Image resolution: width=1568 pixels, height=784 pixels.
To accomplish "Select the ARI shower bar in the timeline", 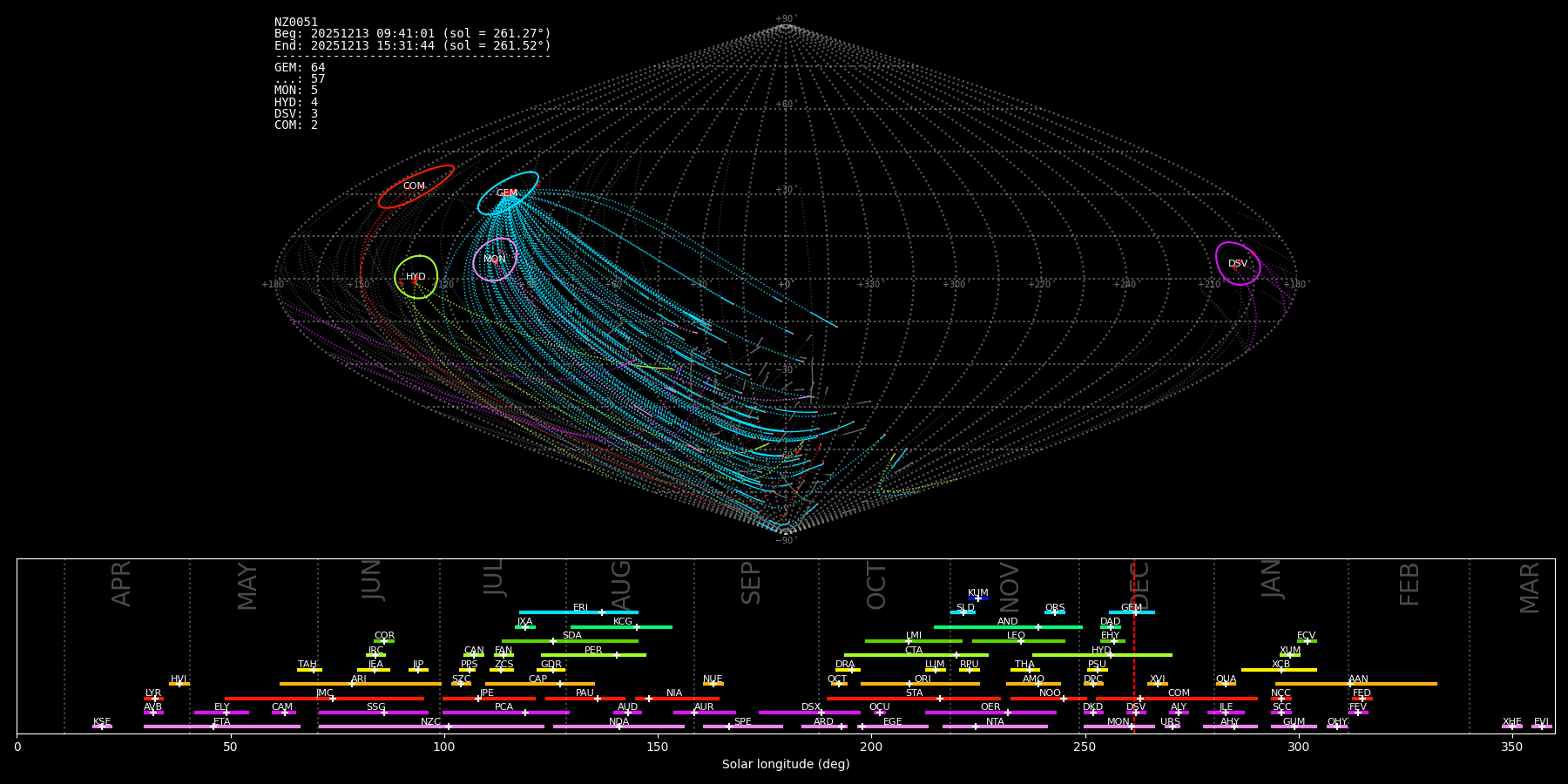I will coord(361,684).
